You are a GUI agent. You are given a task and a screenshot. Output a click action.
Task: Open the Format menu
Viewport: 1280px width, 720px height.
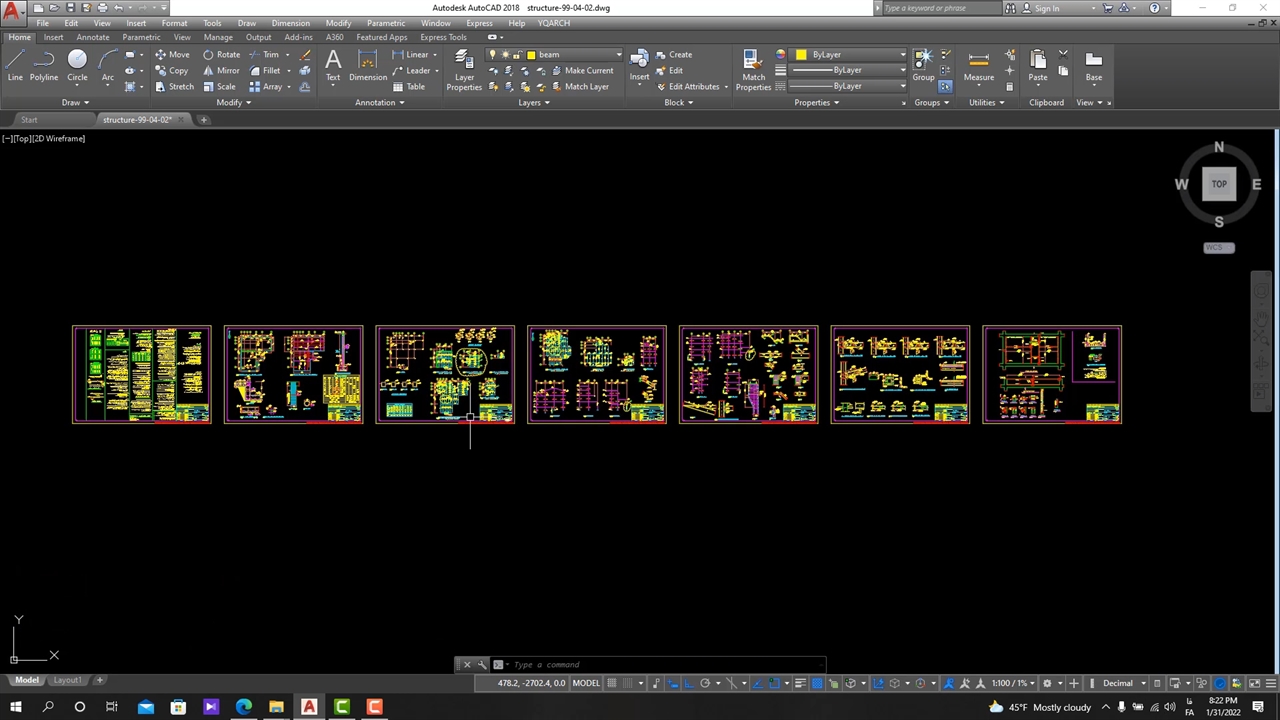(174, 23)
